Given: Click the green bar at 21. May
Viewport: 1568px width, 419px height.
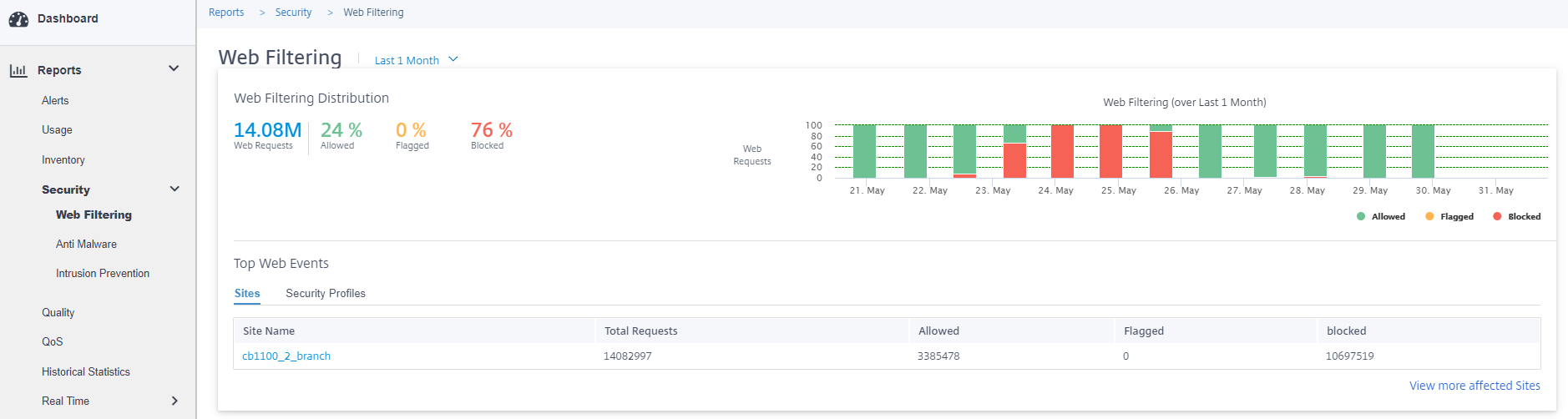Looking at the screenshot, I should [865, 151].
